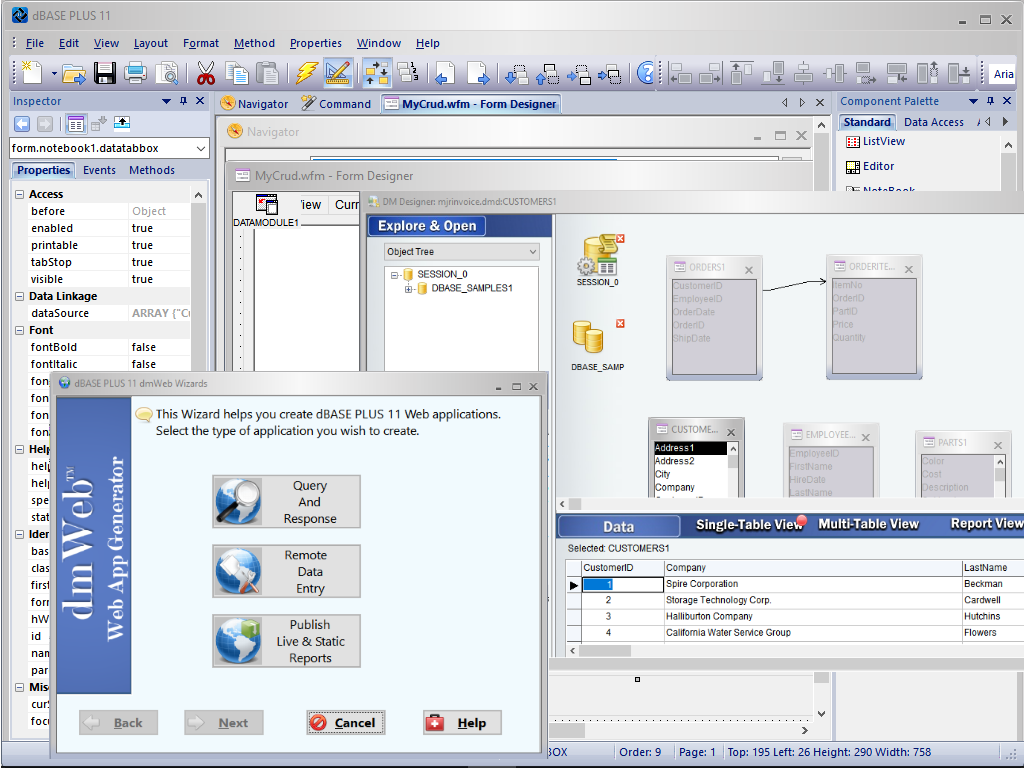
Task: Open the Layout menu
Action: [x=151, y=43]
